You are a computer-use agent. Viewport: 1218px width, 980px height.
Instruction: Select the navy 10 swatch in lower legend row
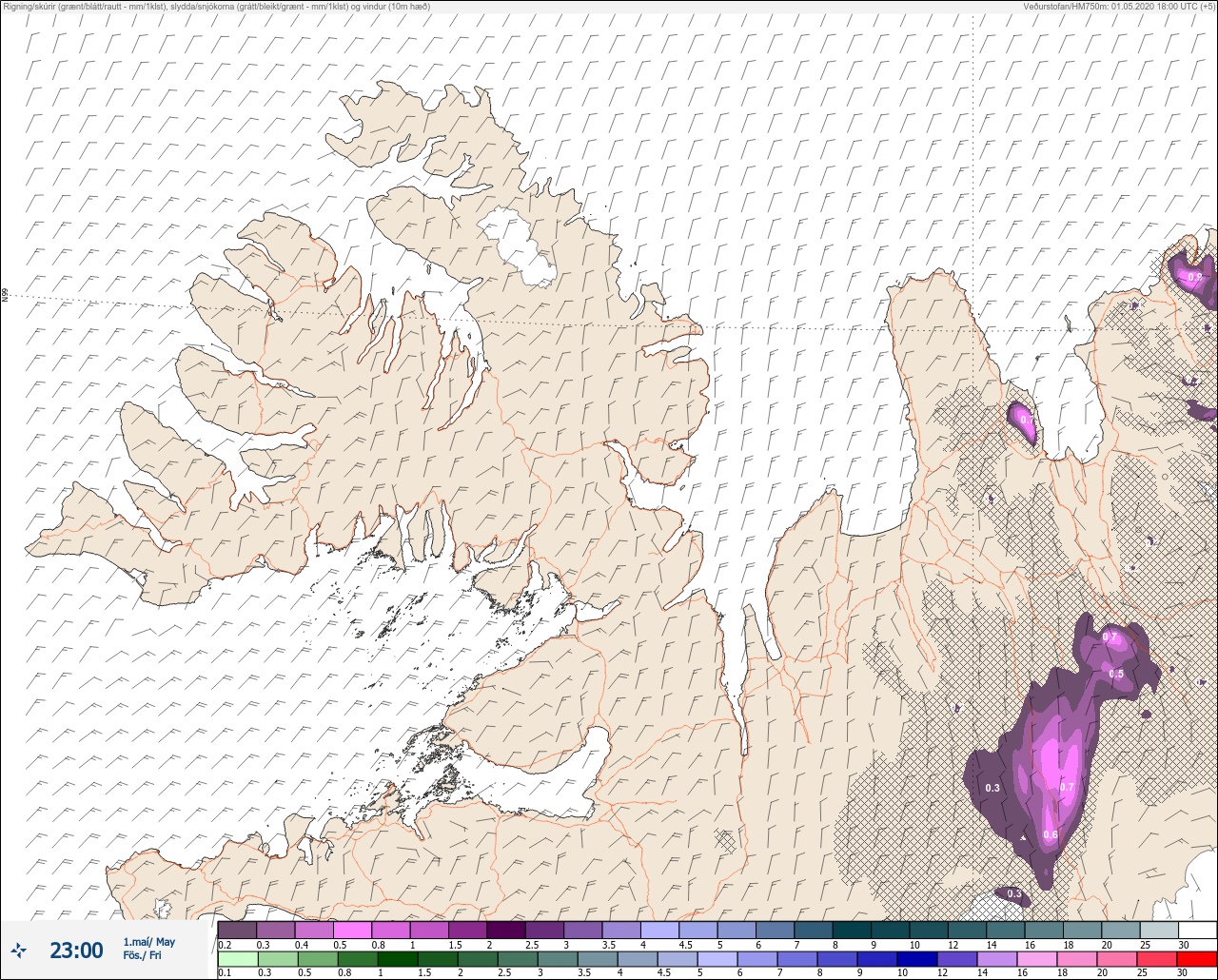[x=917, y=959]
